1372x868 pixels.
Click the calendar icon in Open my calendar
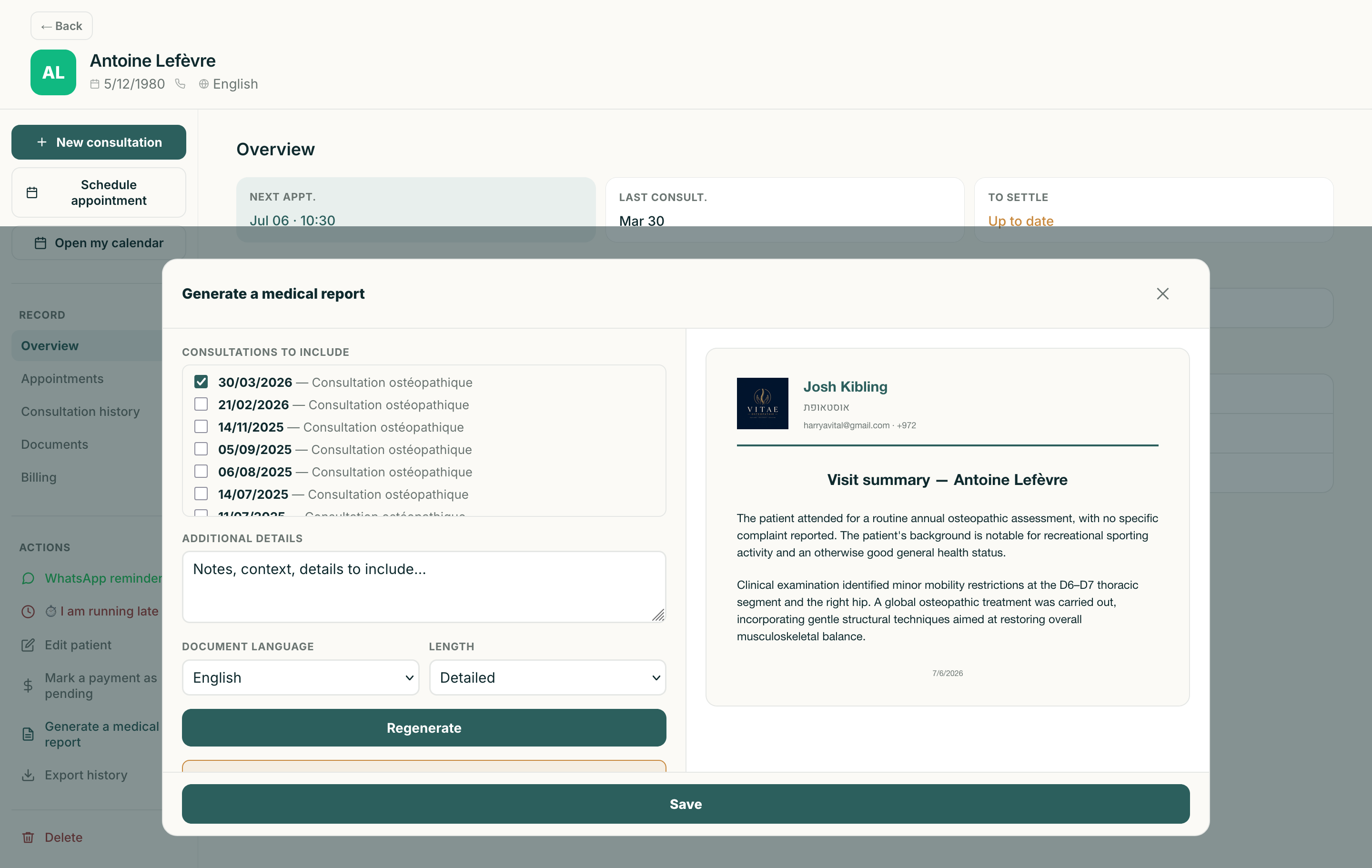[x=40, y=243]
